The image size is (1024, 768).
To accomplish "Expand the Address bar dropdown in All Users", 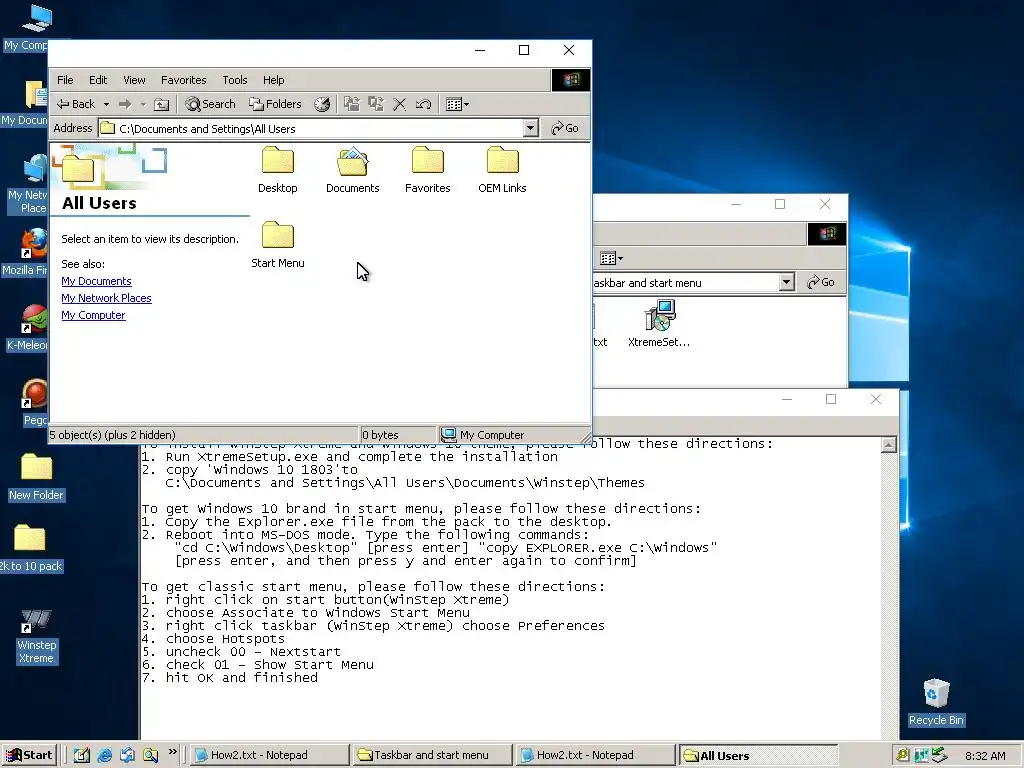I will (531, 129).
